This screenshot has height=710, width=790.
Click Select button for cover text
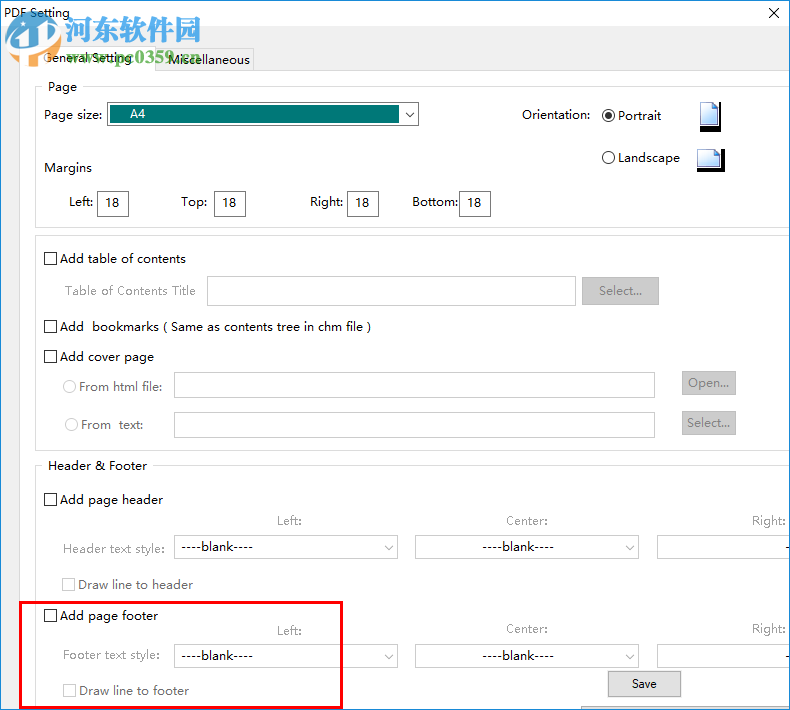708,423
